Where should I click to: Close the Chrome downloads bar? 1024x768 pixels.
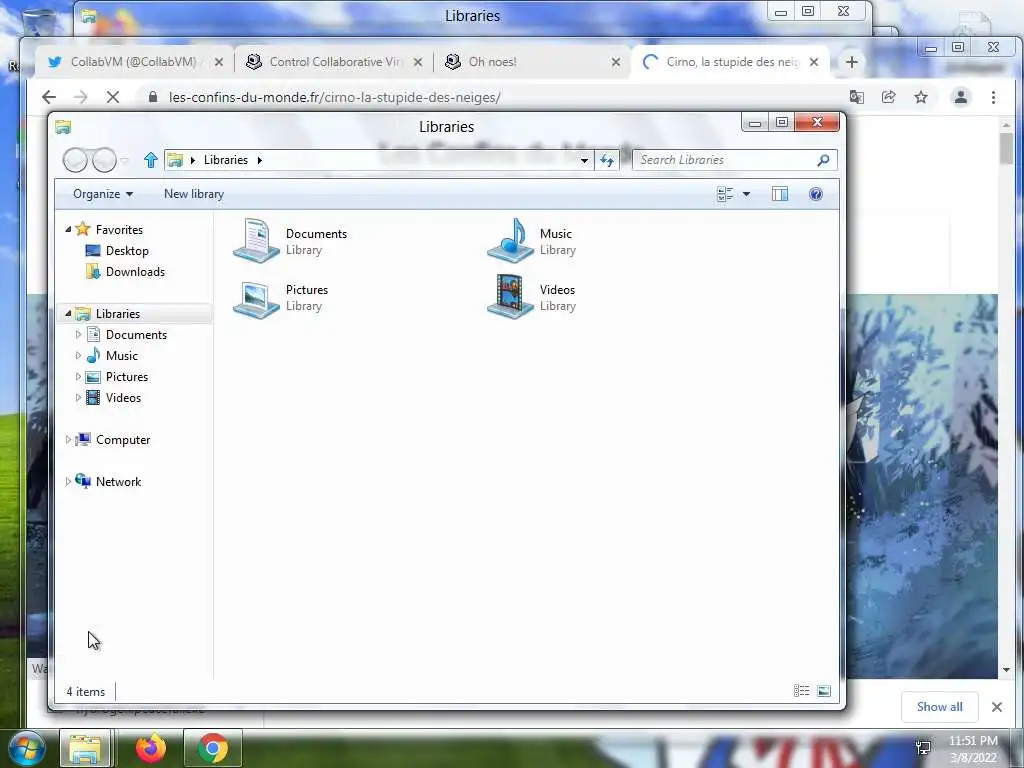[x=997, y=707]
